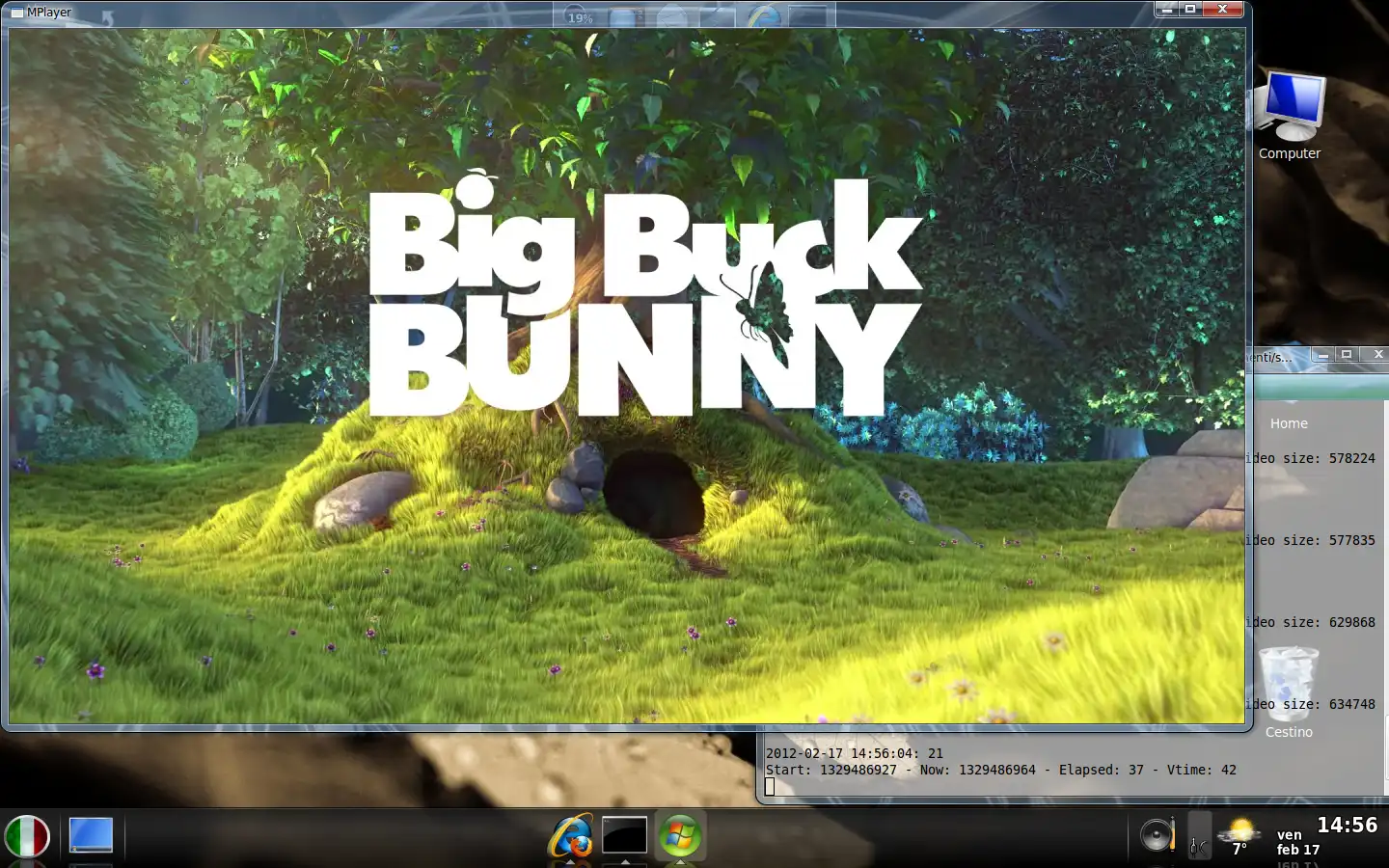
Task: Click the scissors clipboard tray icon
Action: [x=1199, y=835]
